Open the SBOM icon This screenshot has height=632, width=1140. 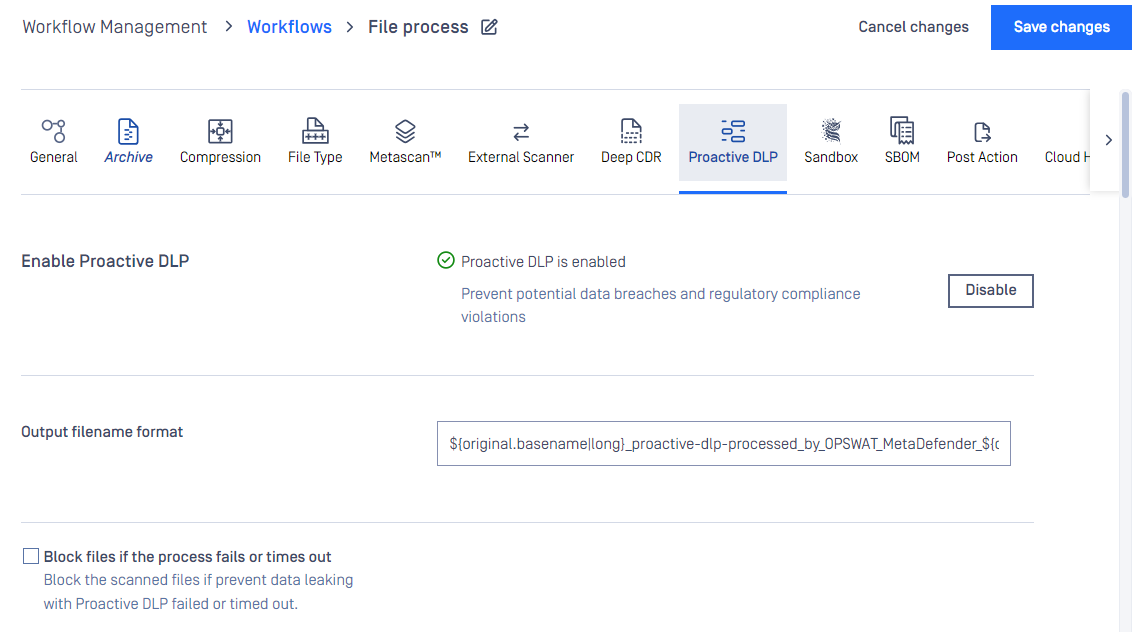[902, 131]
